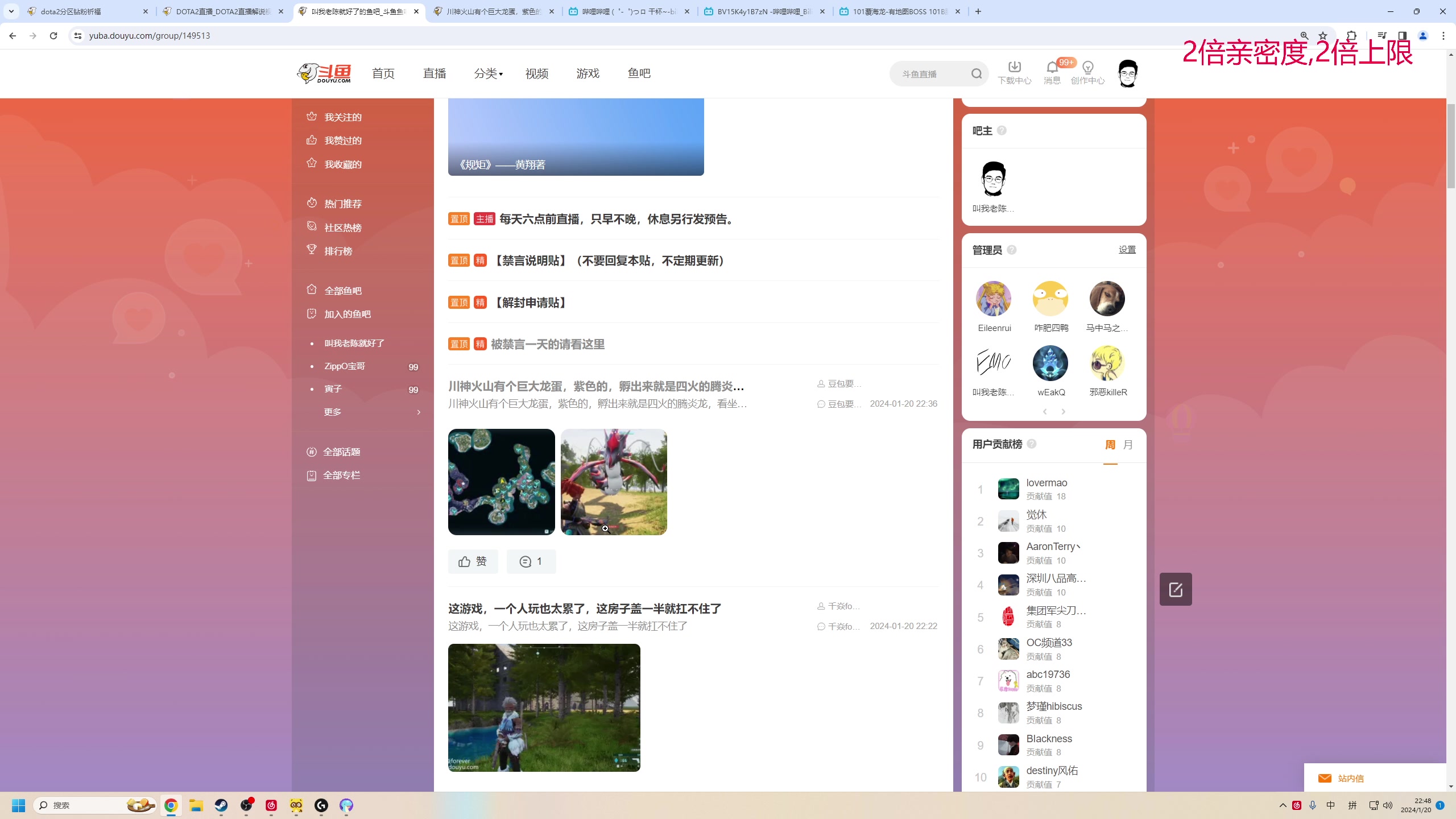
Task: Open comments on first post
Action: tap(531, 561)
